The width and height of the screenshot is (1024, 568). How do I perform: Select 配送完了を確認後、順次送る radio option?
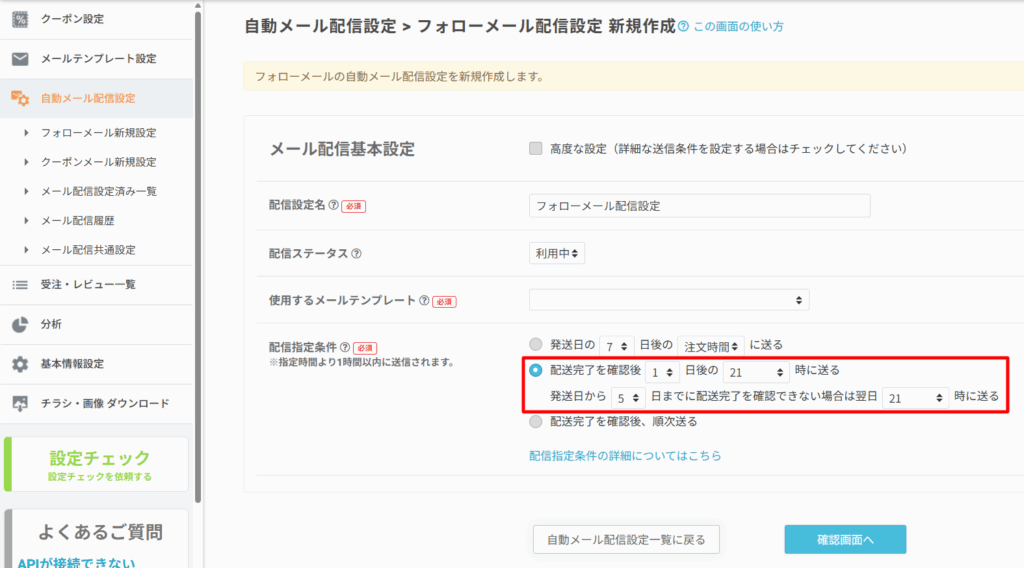click(x=536, y=422)
